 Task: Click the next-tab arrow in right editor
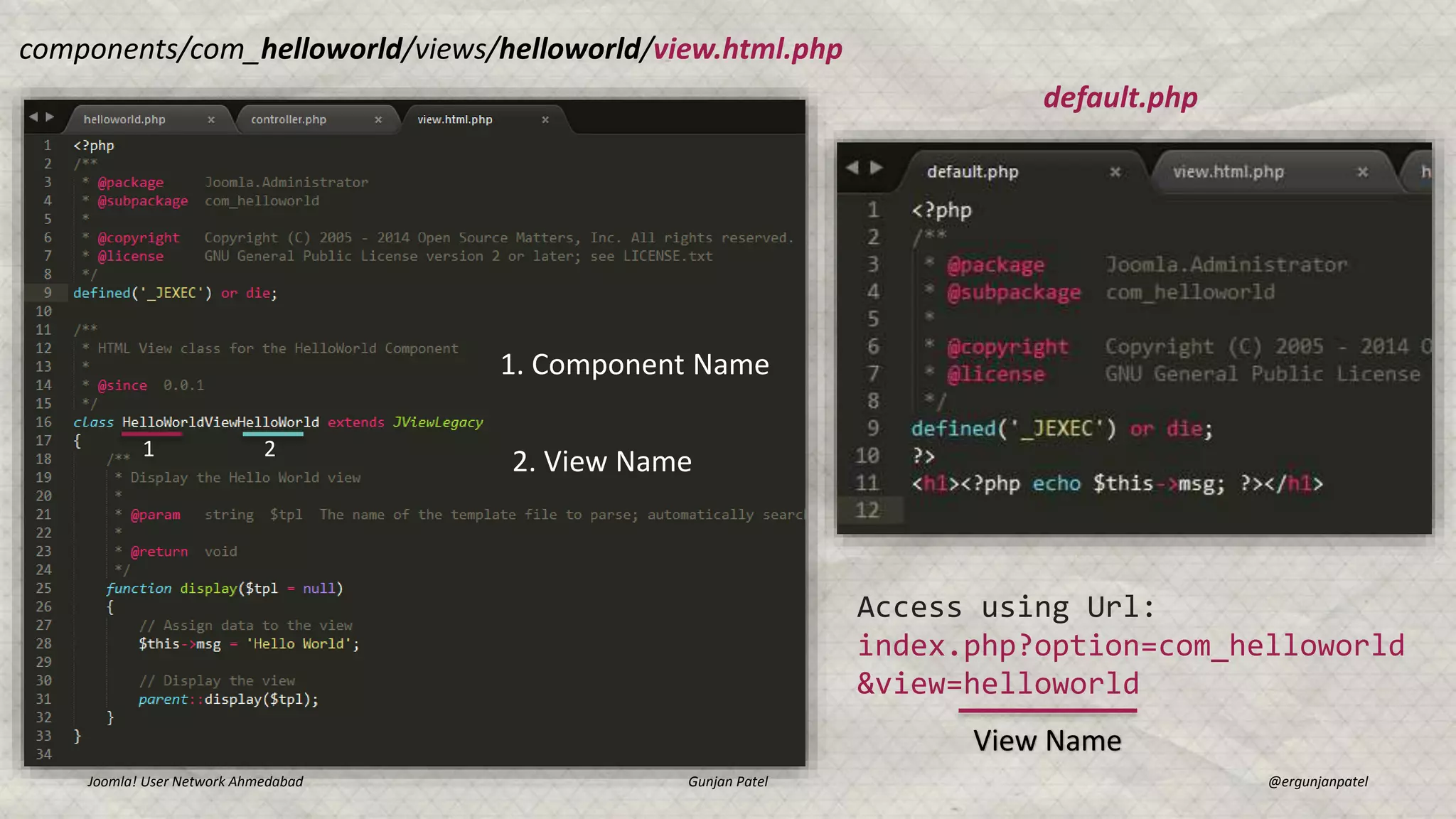(877, 168)
